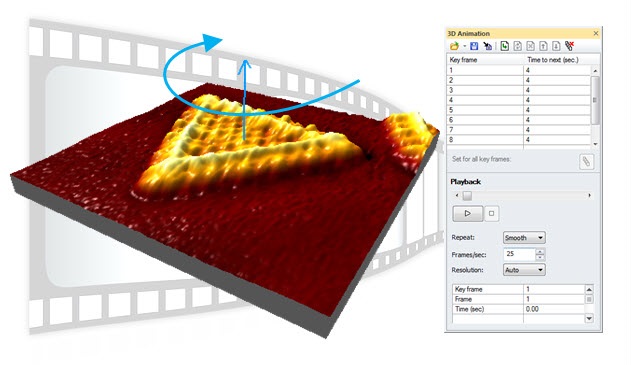Move key frame up with arrow icon
This screenshot has width=631, height=365.
coord(543,46)
